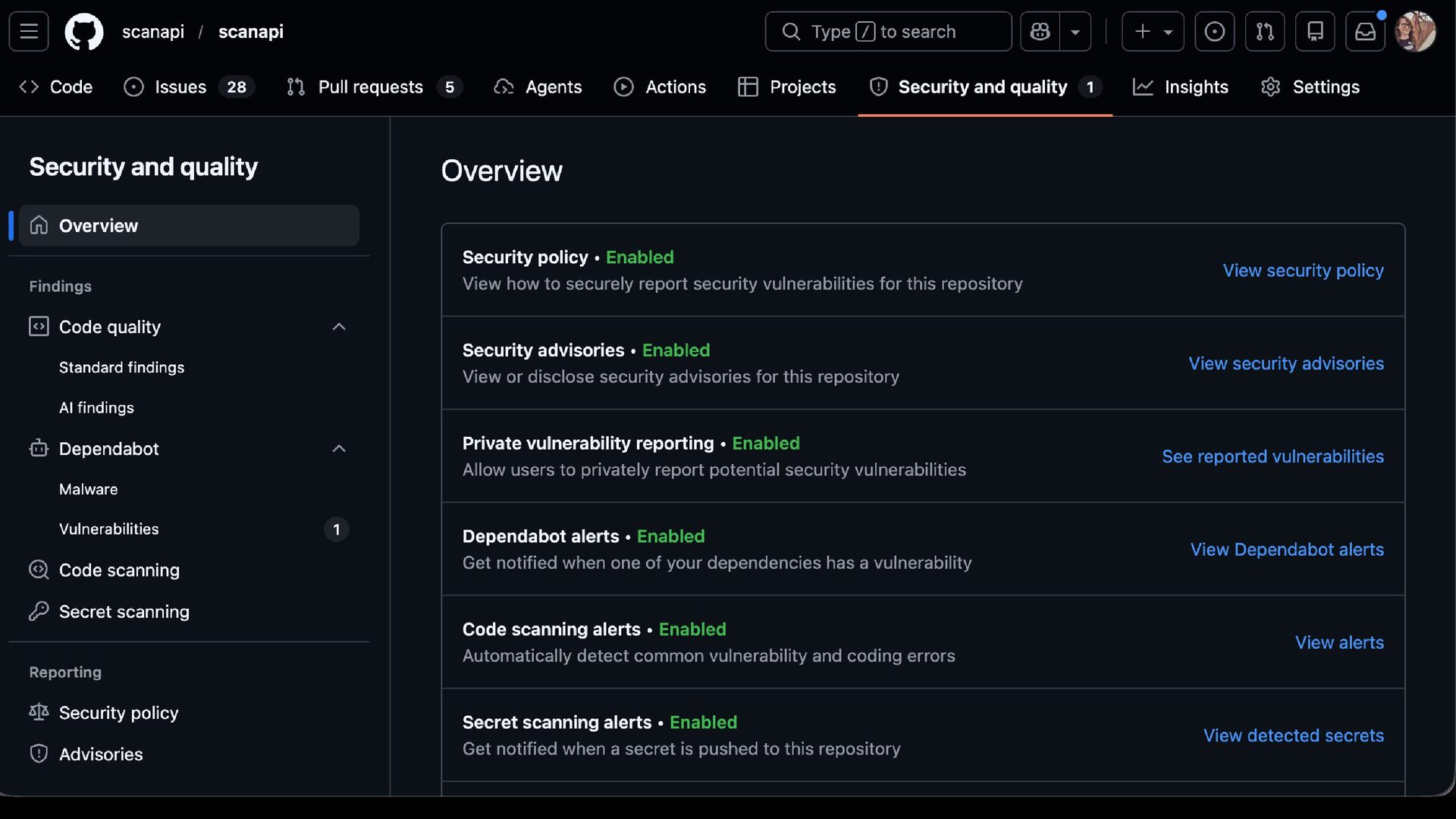Image resolution: width=1456 pixels, height=819 pixels.
Task: Switch to the Insights tab
Action: [1180, 87]
